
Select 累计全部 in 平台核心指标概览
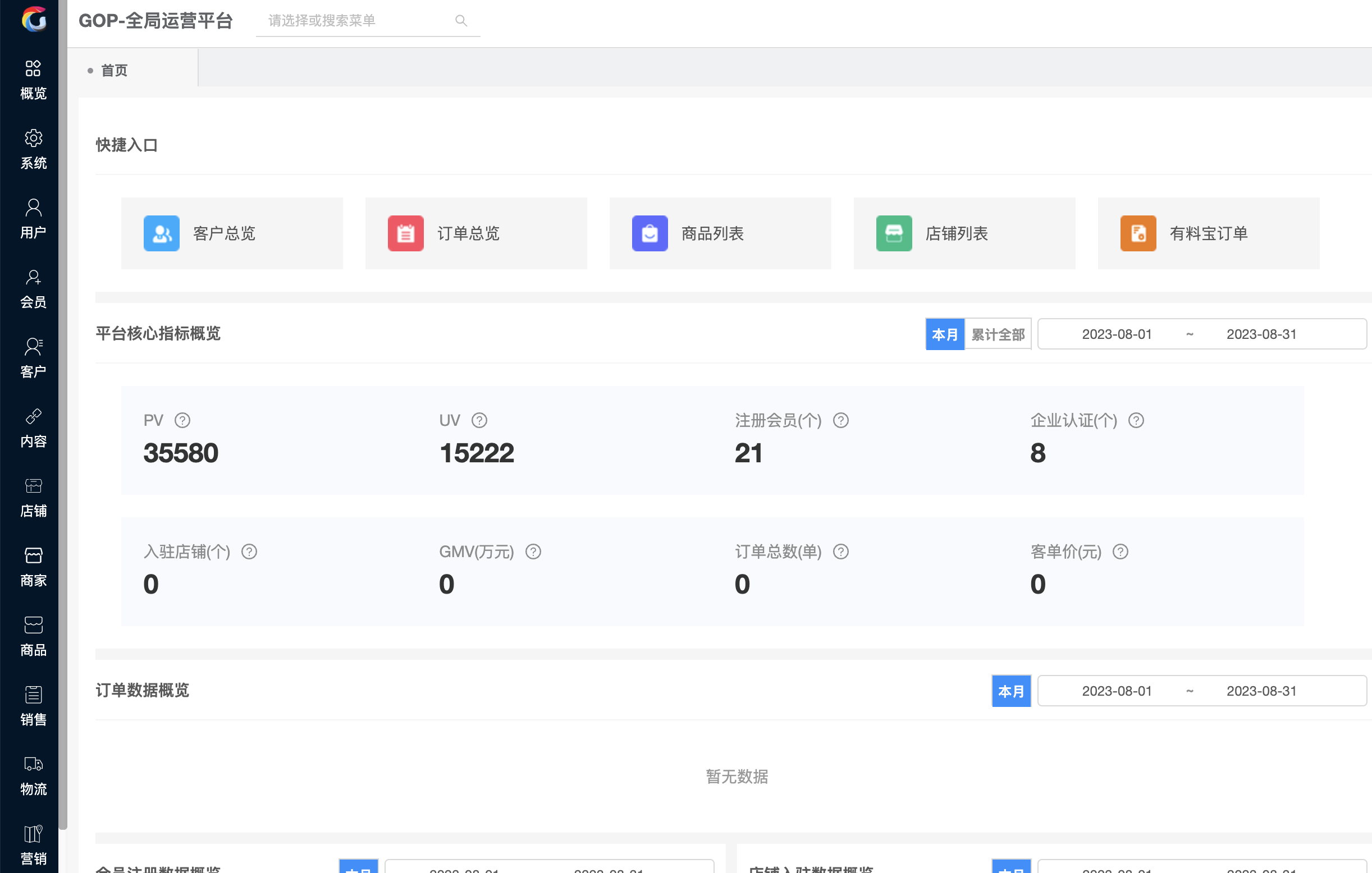998,334
